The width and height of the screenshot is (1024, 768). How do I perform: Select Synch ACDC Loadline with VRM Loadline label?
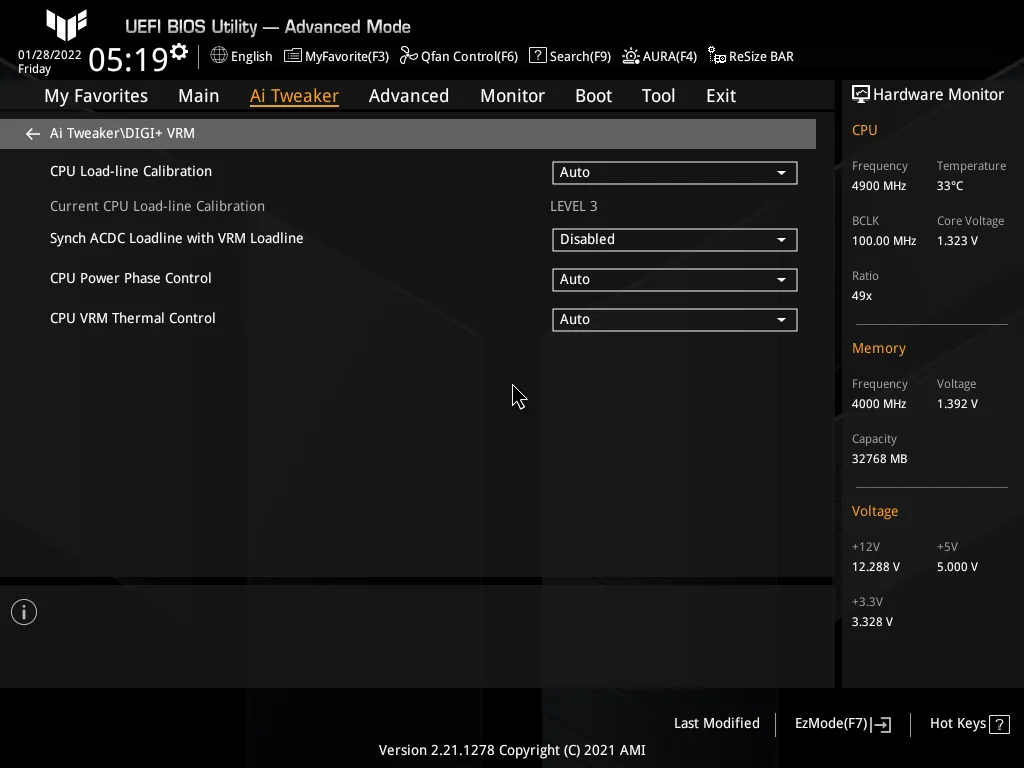point(176,238)
